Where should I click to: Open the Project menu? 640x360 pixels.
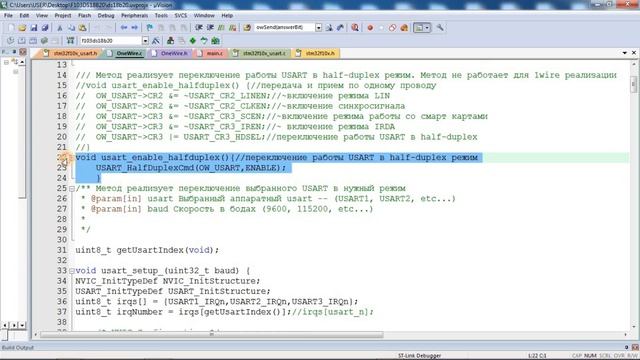(63, 16)
